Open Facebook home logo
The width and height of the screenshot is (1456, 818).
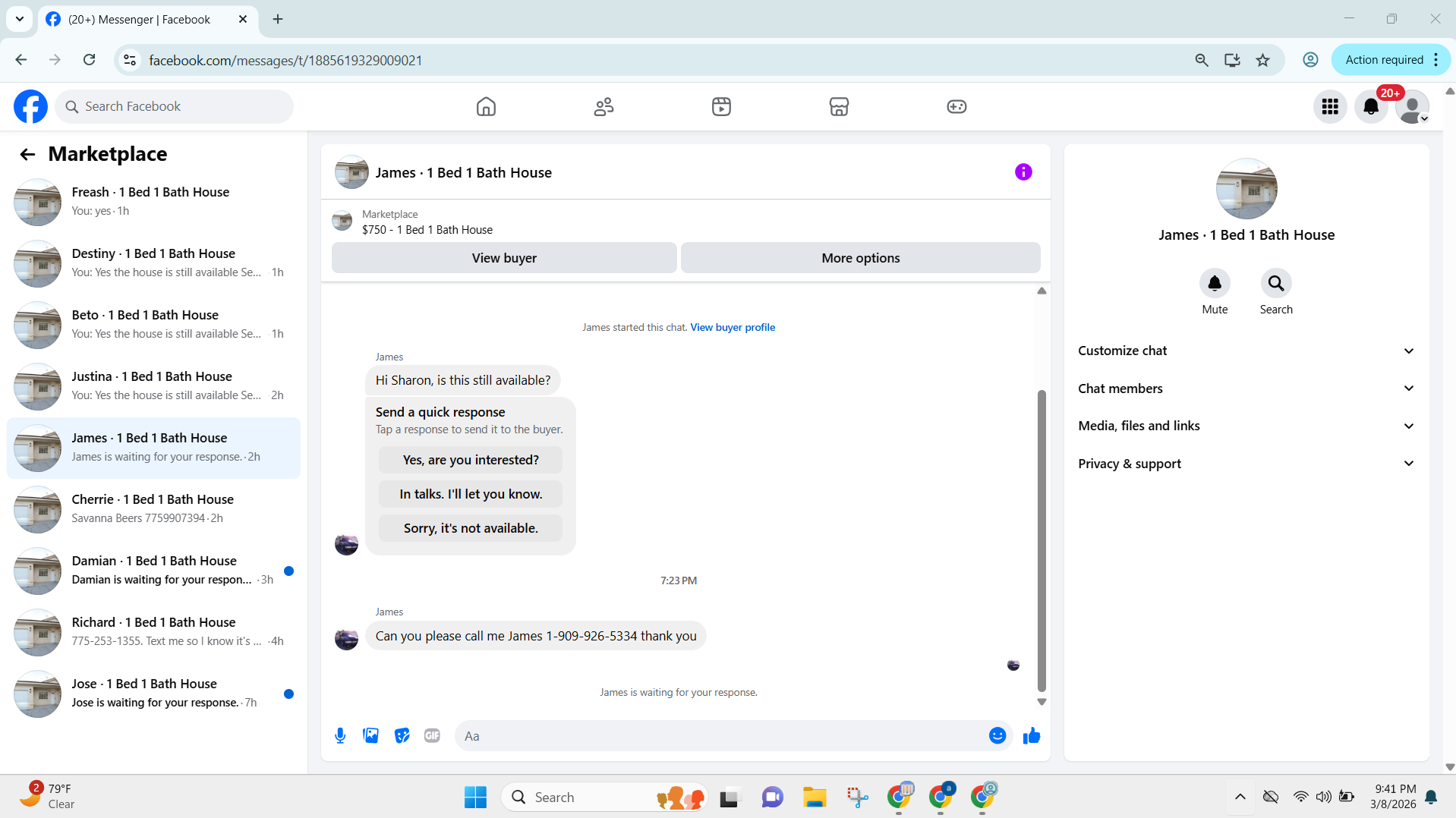pyautogui.click(x=30, y=106)
